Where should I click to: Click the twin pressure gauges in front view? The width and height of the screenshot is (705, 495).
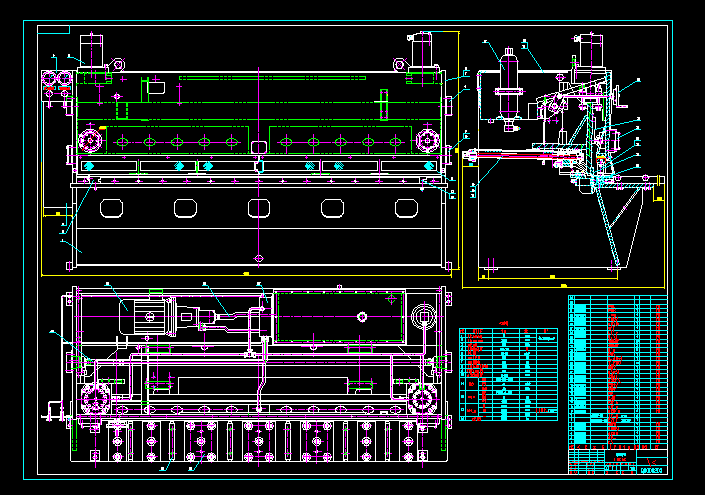pyautogui.click(x=55, y=80)
